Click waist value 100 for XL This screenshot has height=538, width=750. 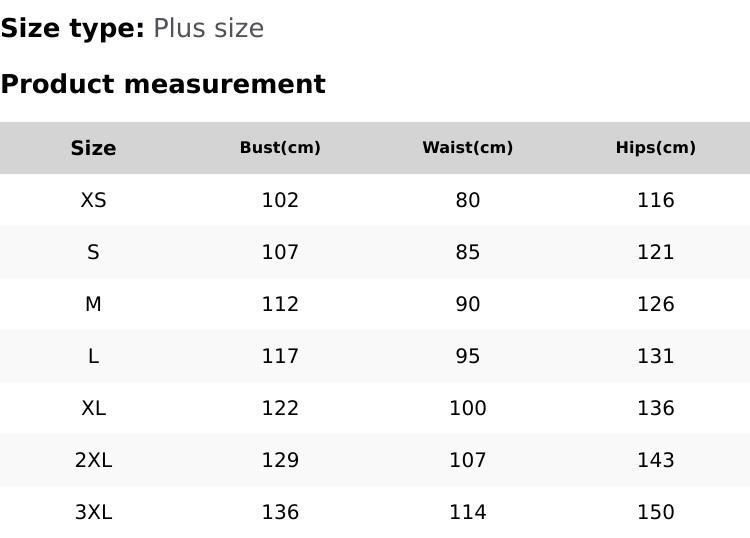(x=467, y=408)
